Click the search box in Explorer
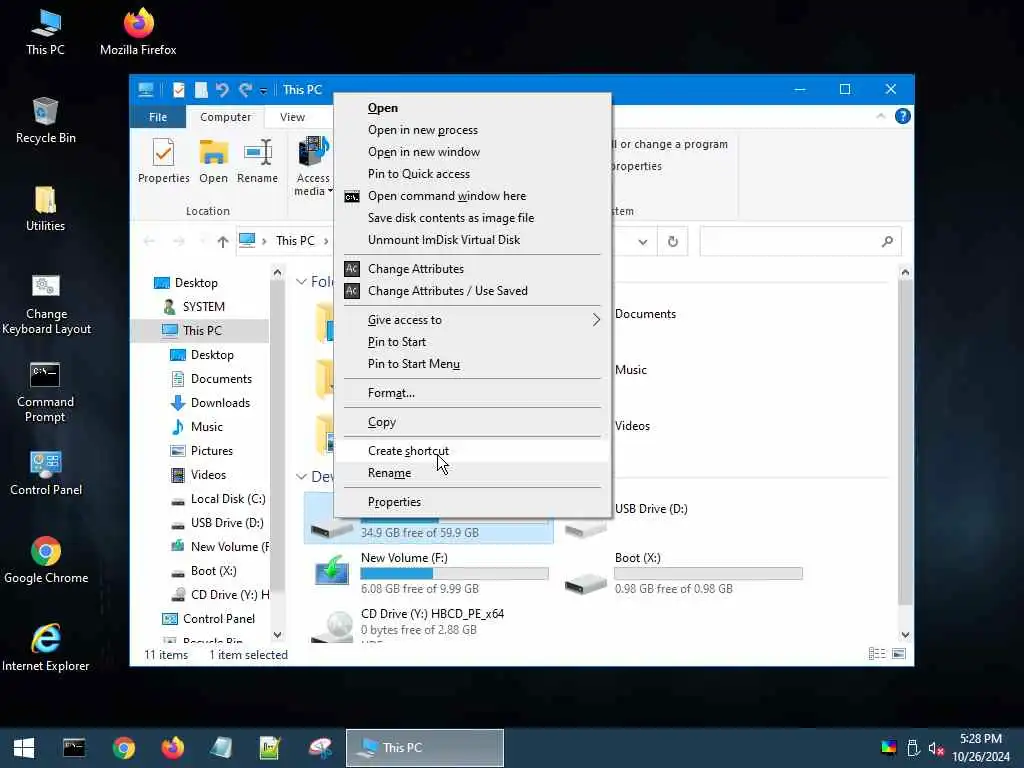The height and width of the screenshot is (768, 1024). [801, 242]
